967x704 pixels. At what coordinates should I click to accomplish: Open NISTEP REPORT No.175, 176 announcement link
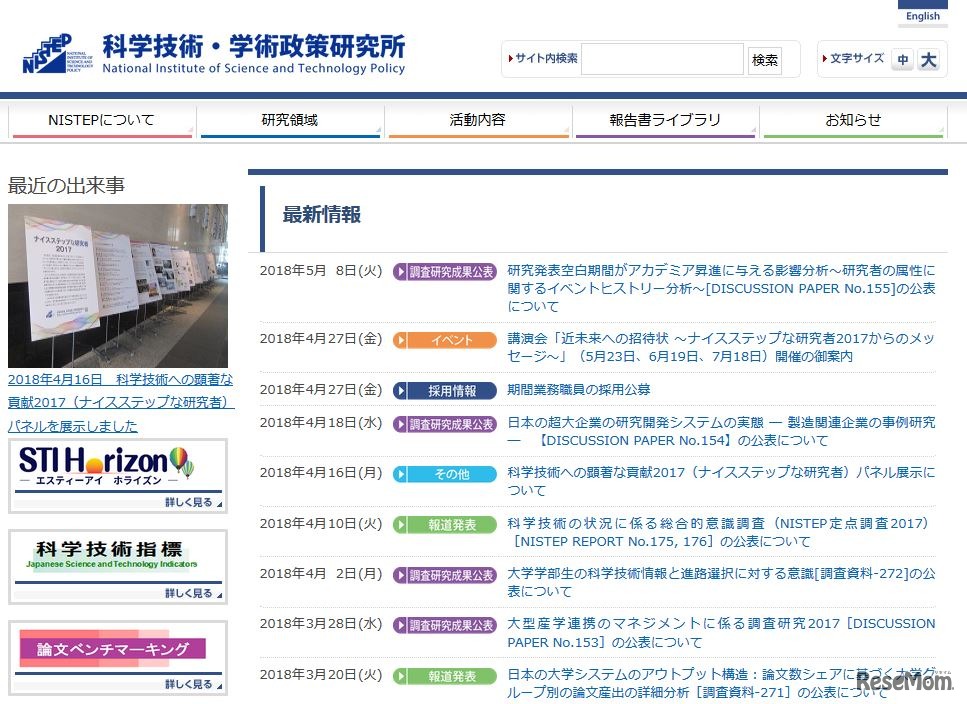click(x=721, y=532)
